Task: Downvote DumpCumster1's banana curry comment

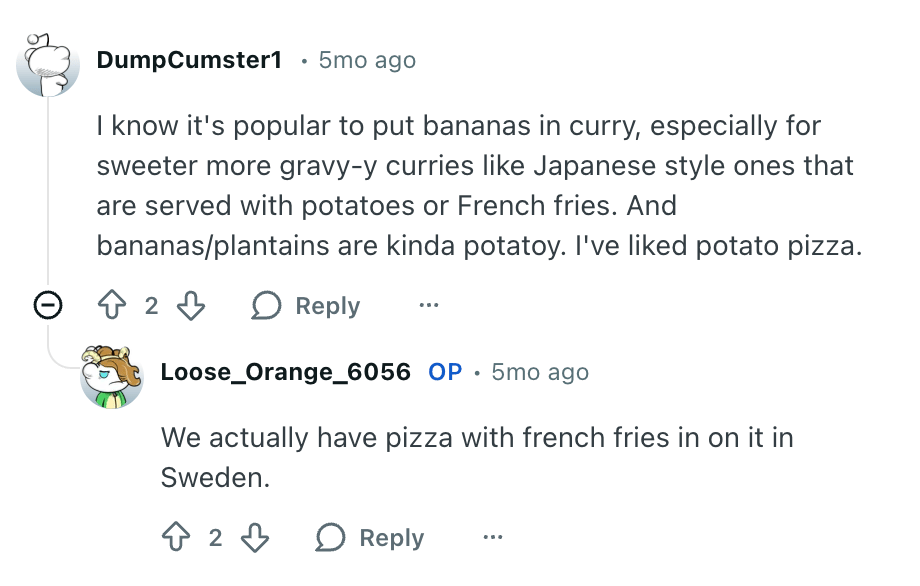Action: pos(190,305)
